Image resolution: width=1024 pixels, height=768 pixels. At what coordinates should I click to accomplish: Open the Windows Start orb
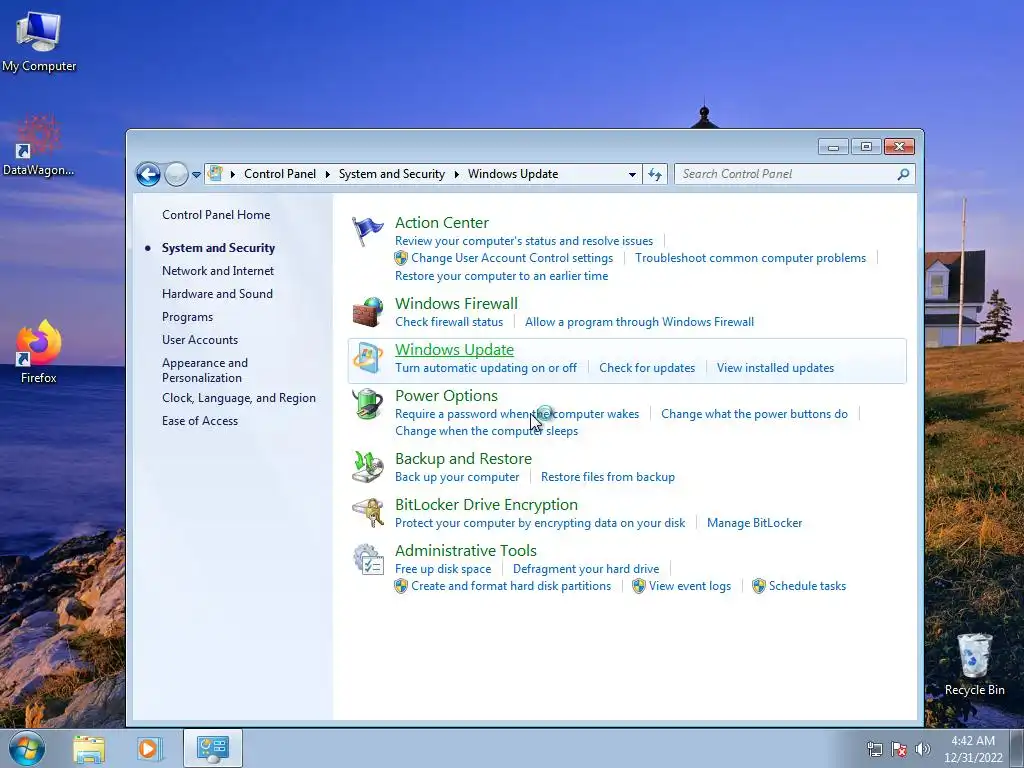click(x=27, y=748)
